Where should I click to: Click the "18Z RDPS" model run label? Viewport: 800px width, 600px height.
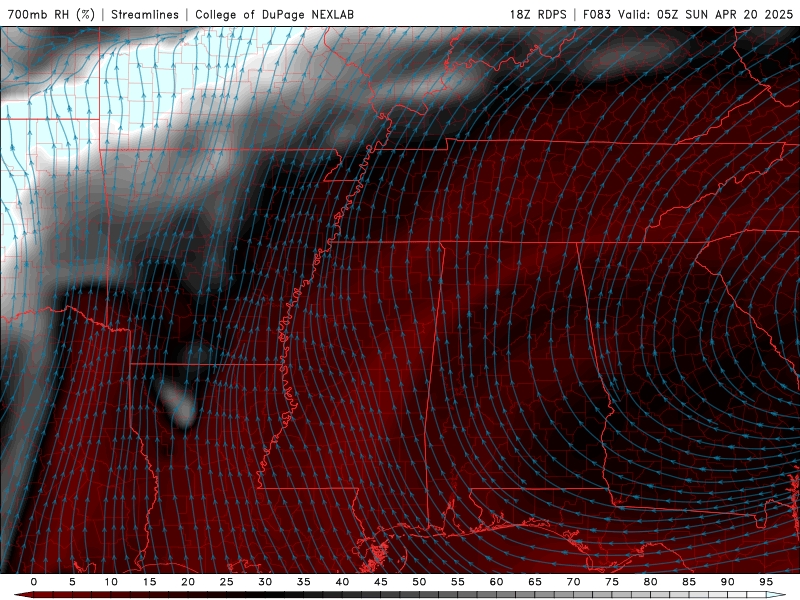point(538,14)
